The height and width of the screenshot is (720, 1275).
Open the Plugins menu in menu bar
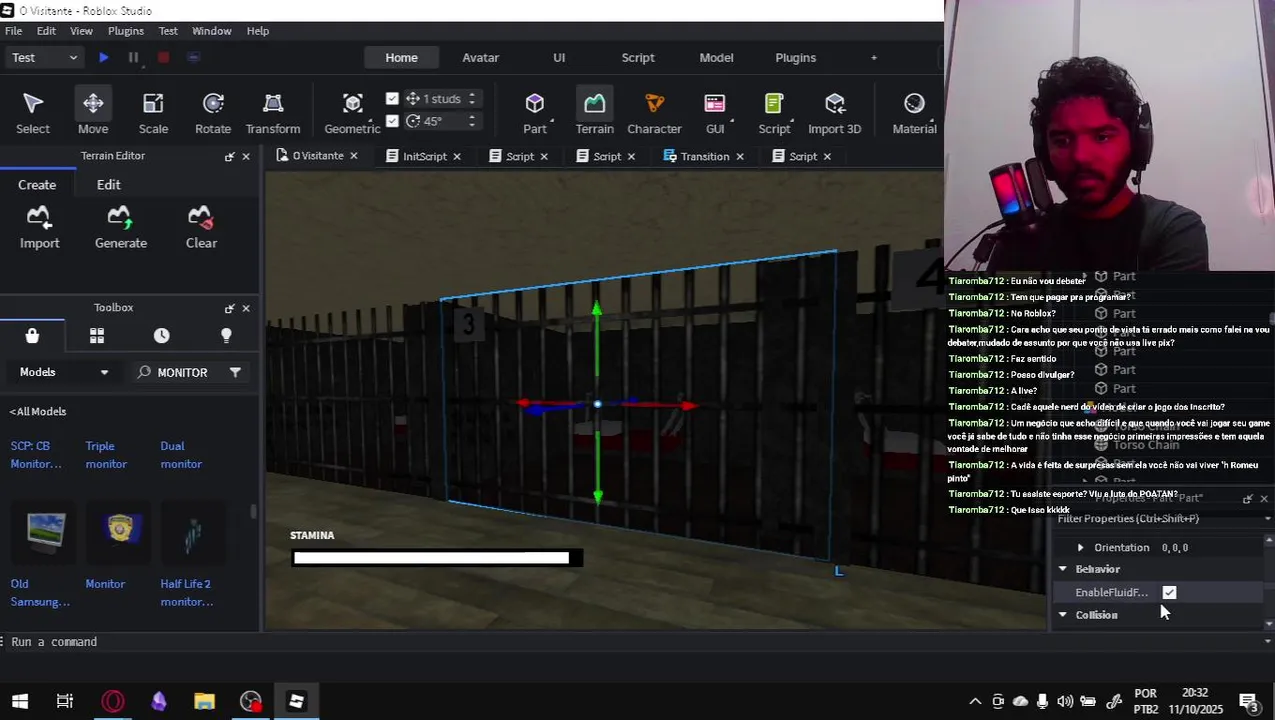point(126,31)
